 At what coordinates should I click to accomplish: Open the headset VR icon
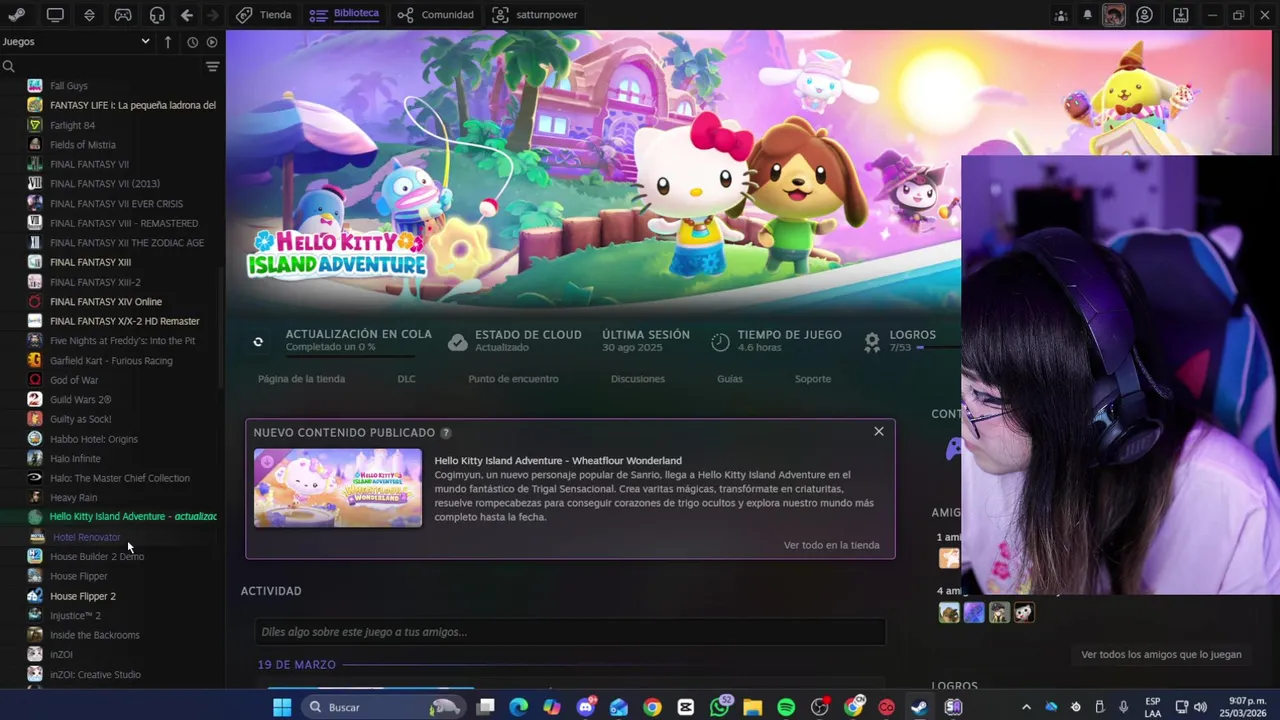pos(157,15)
